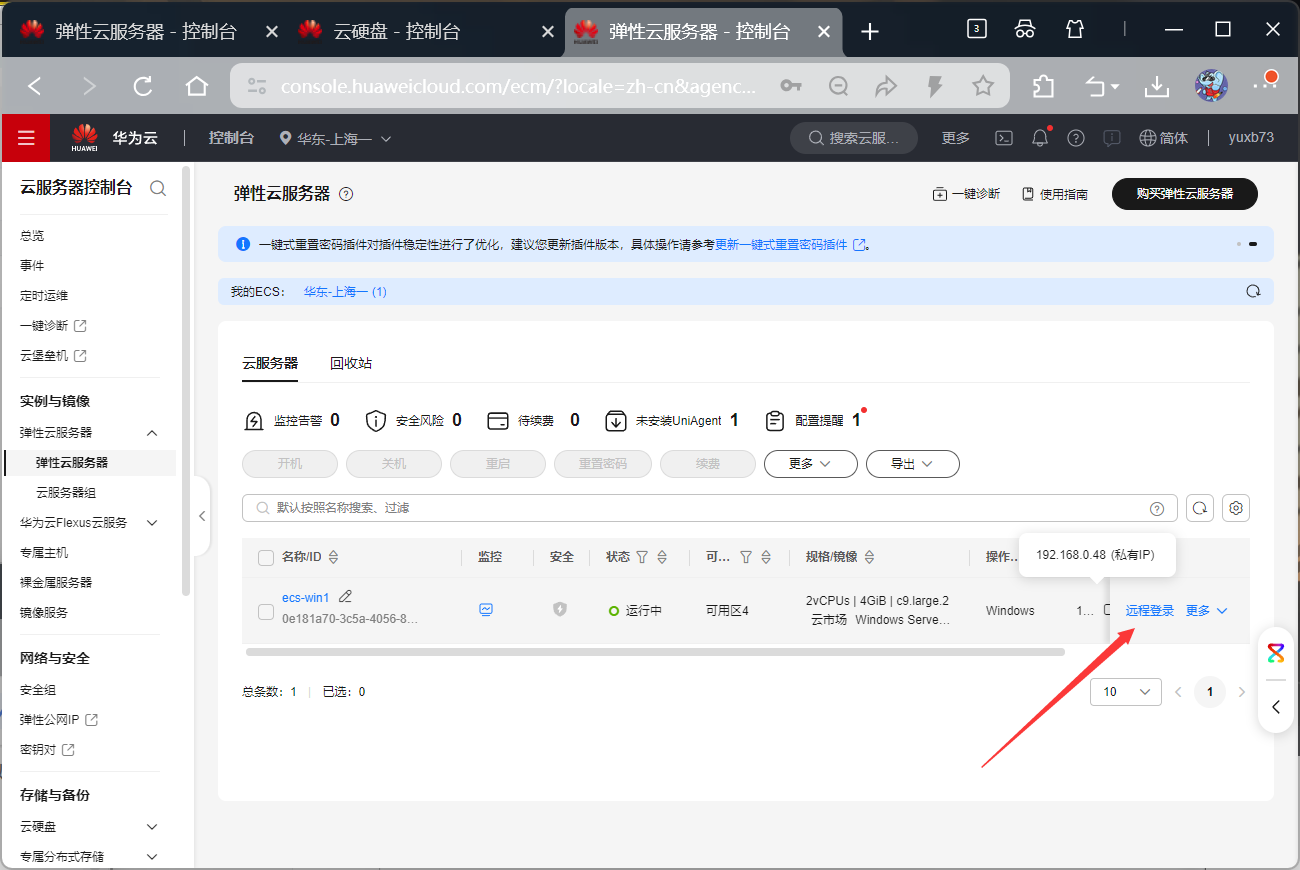Refresh the 我的ECS region list
This screenshot has height=870, width=1300.
[1253, 292]
